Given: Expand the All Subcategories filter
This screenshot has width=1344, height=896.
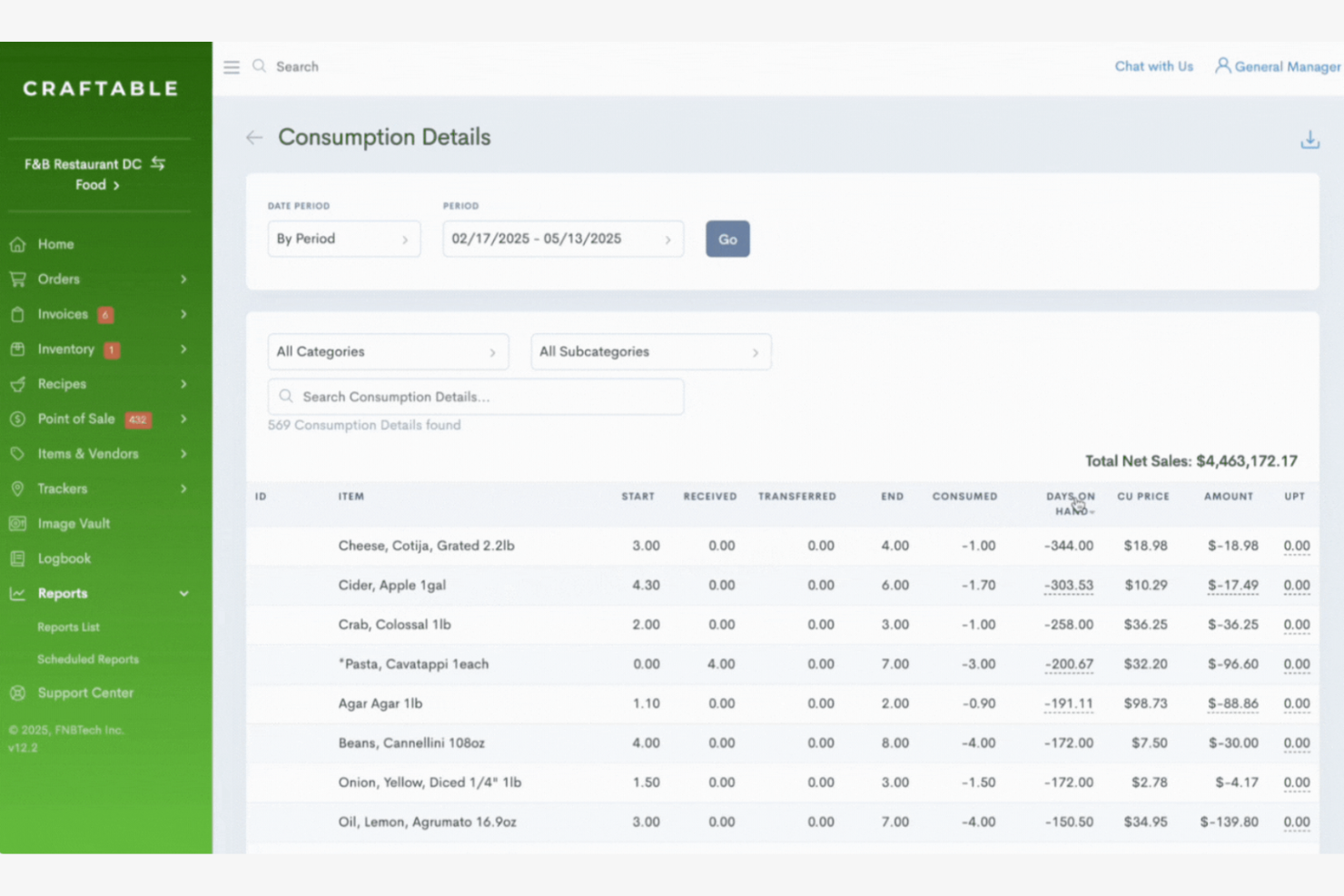Looking at the screenshot, I should point(650,351).
